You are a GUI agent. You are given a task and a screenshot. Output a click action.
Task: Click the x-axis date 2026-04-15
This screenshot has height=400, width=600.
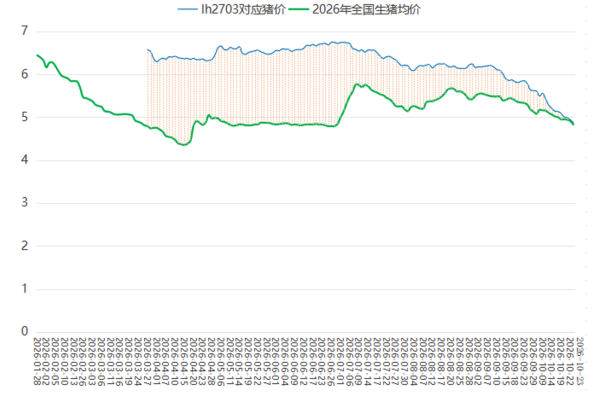[184, 361]
